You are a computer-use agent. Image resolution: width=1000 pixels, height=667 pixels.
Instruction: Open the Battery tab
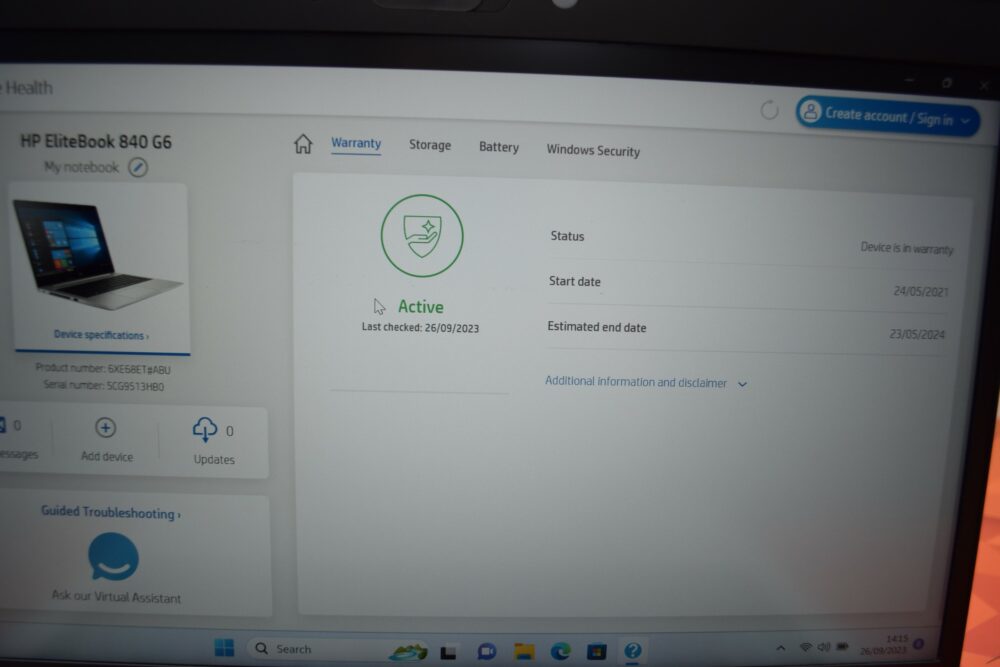pos(499,147)
